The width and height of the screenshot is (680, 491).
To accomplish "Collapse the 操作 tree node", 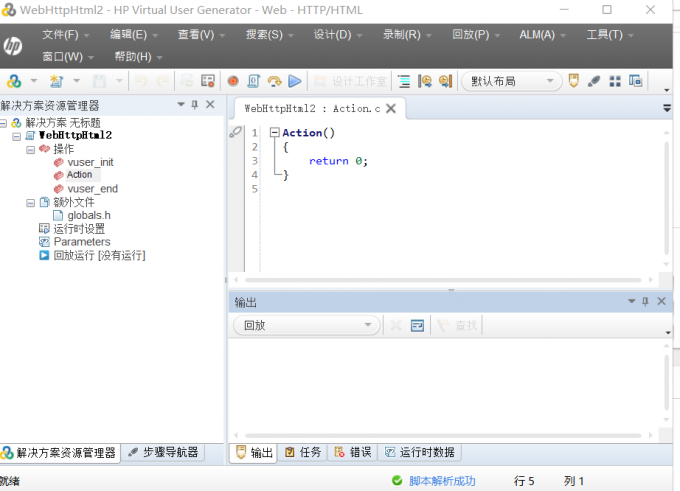I will pos(30,150).
